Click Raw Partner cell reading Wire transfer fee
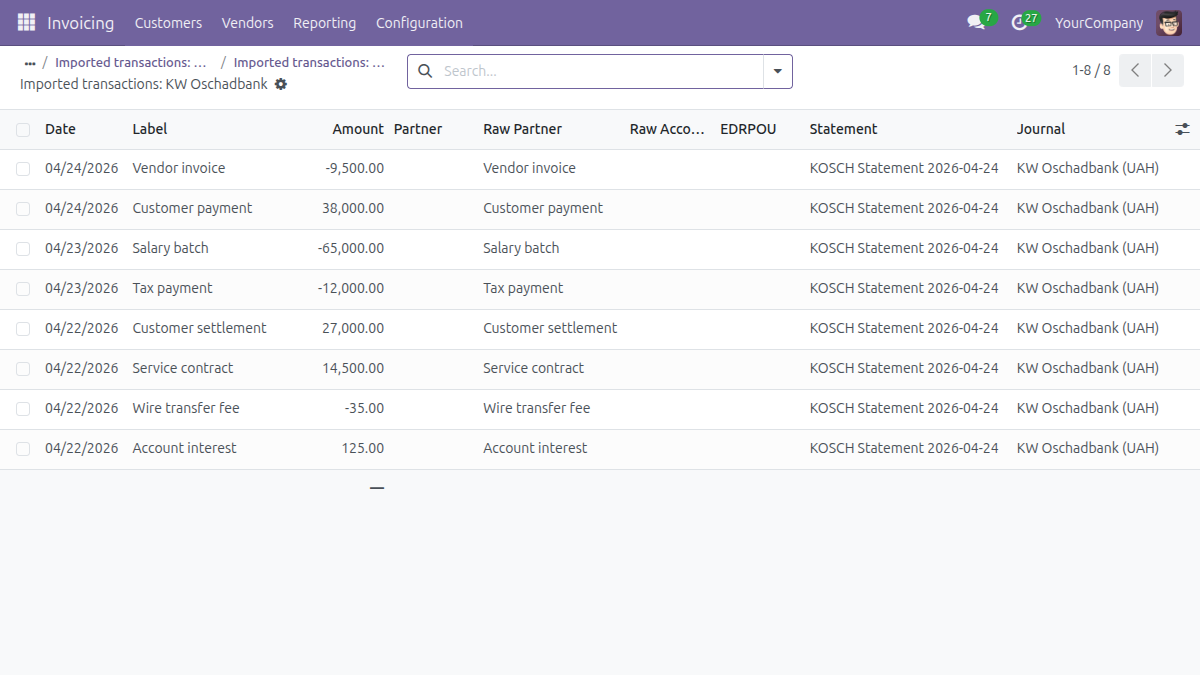Viewport: 1200px width, 675px height. pyautogui.click(x=537, y=408)
